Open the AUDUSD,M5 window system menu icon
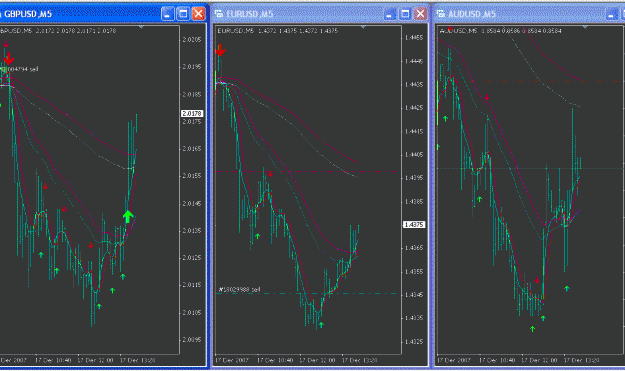Image resolution: width=625 pixels, height=371 pixels. click(x=440, y=14)
